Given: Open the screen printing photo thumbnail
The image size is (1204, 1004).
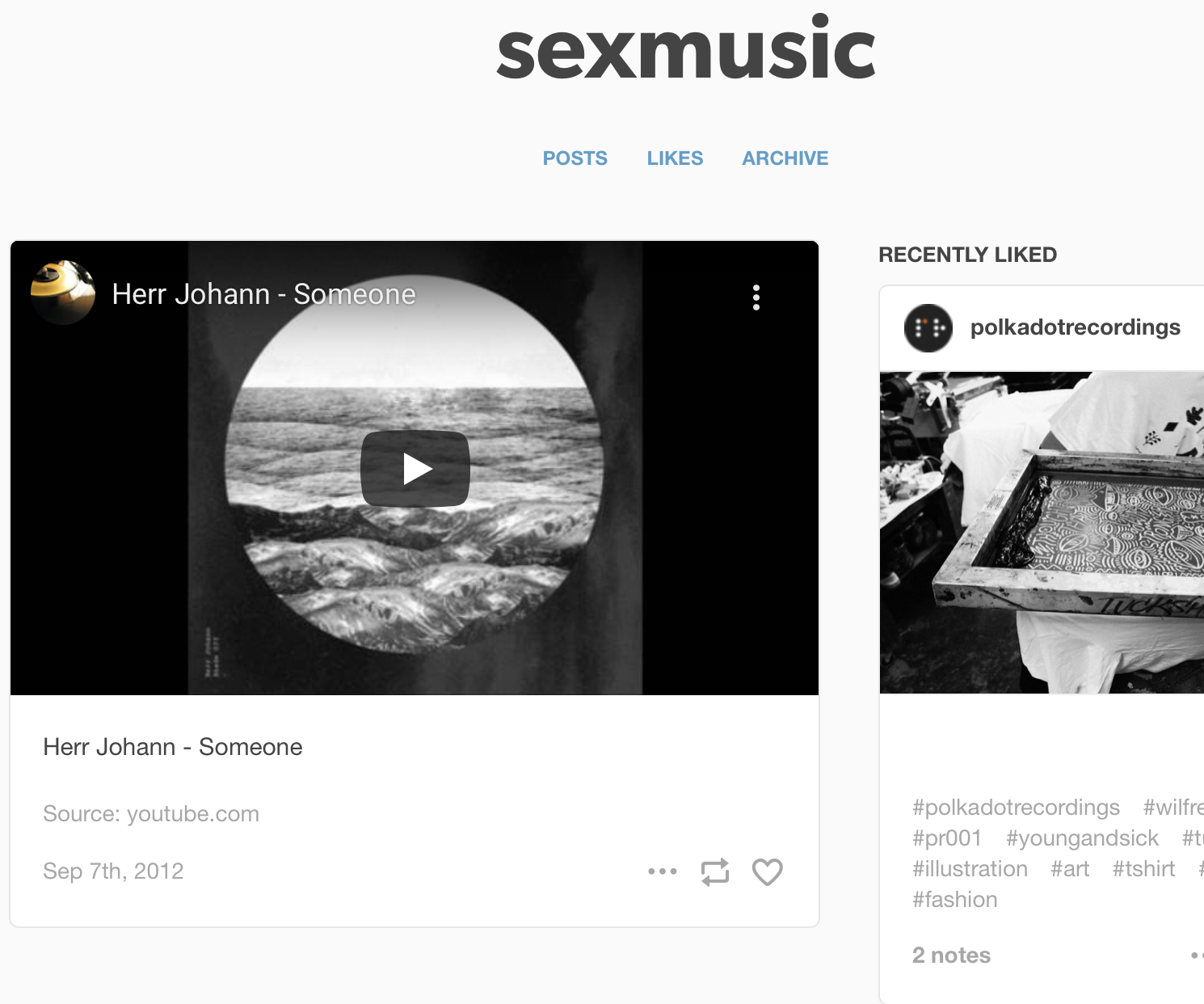Looking at the screenshot, I should click(x=1042, y=533).
